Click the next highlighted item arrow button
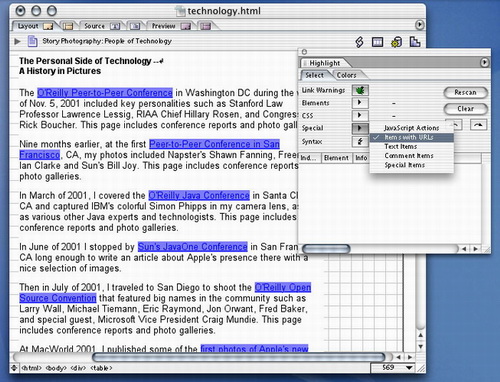 click(478, 125)
